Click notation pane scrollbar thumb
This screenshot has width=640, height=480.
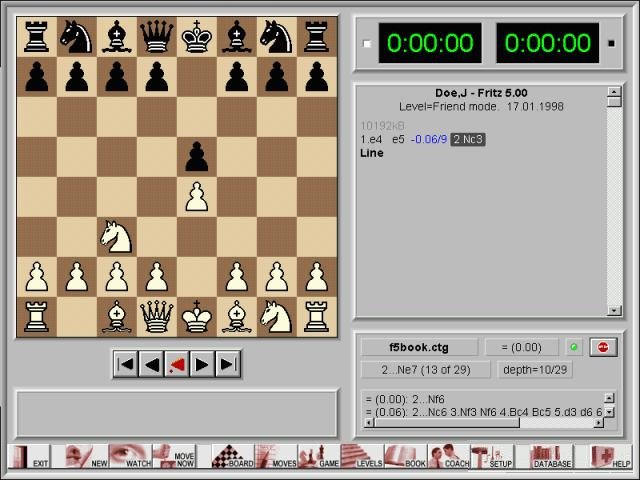(x=614, y=102)
